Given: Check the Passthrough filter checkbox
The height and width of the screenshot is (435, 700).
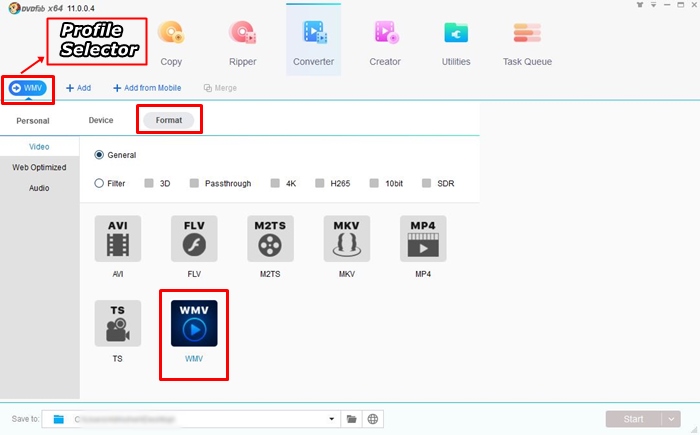Looking at the screenshot, I should (x=194, y=183).
